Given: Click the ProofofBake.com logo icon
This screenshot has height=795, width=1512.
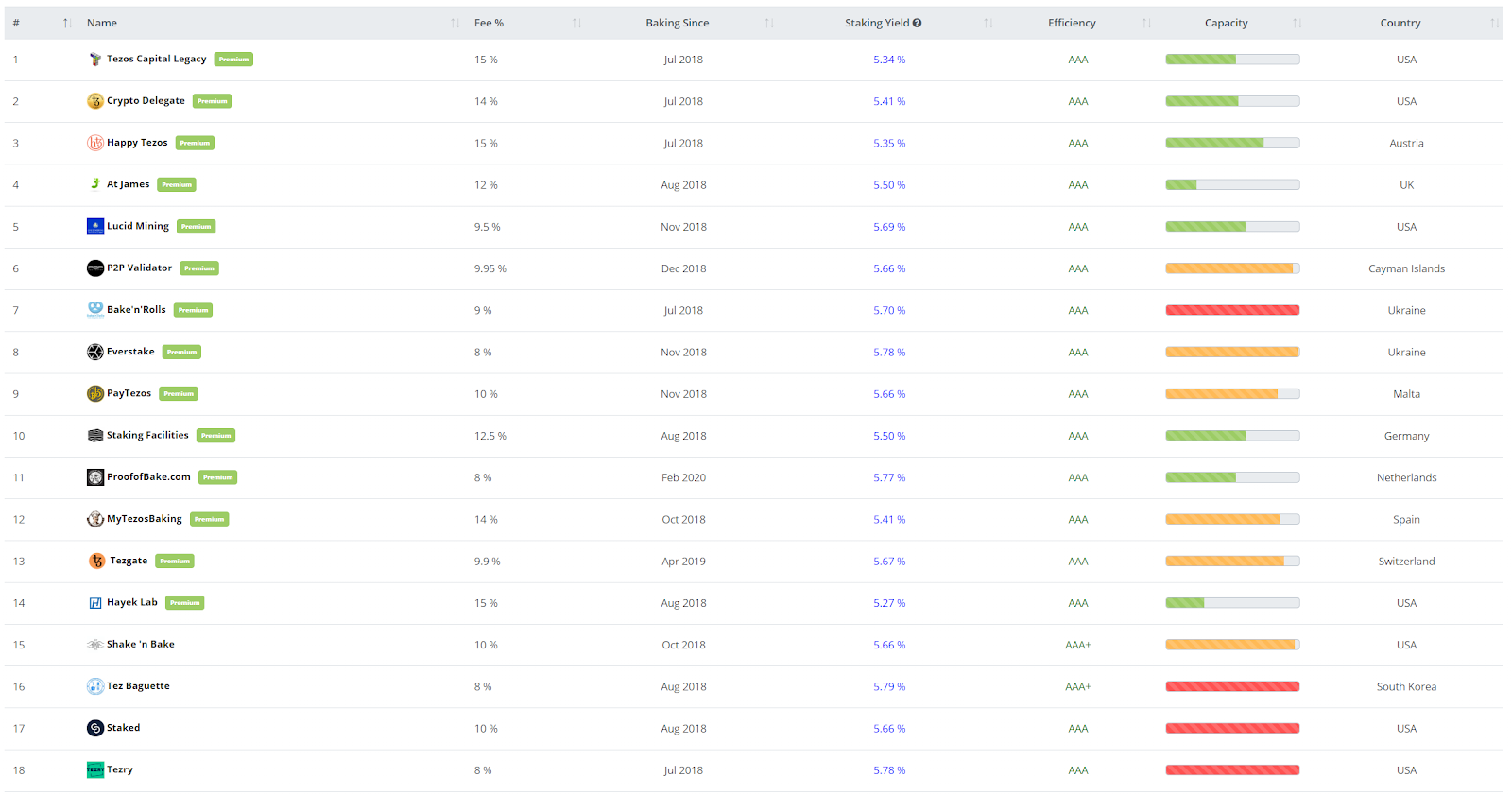Looking at the screenshot, I should [x=95, y=477].
